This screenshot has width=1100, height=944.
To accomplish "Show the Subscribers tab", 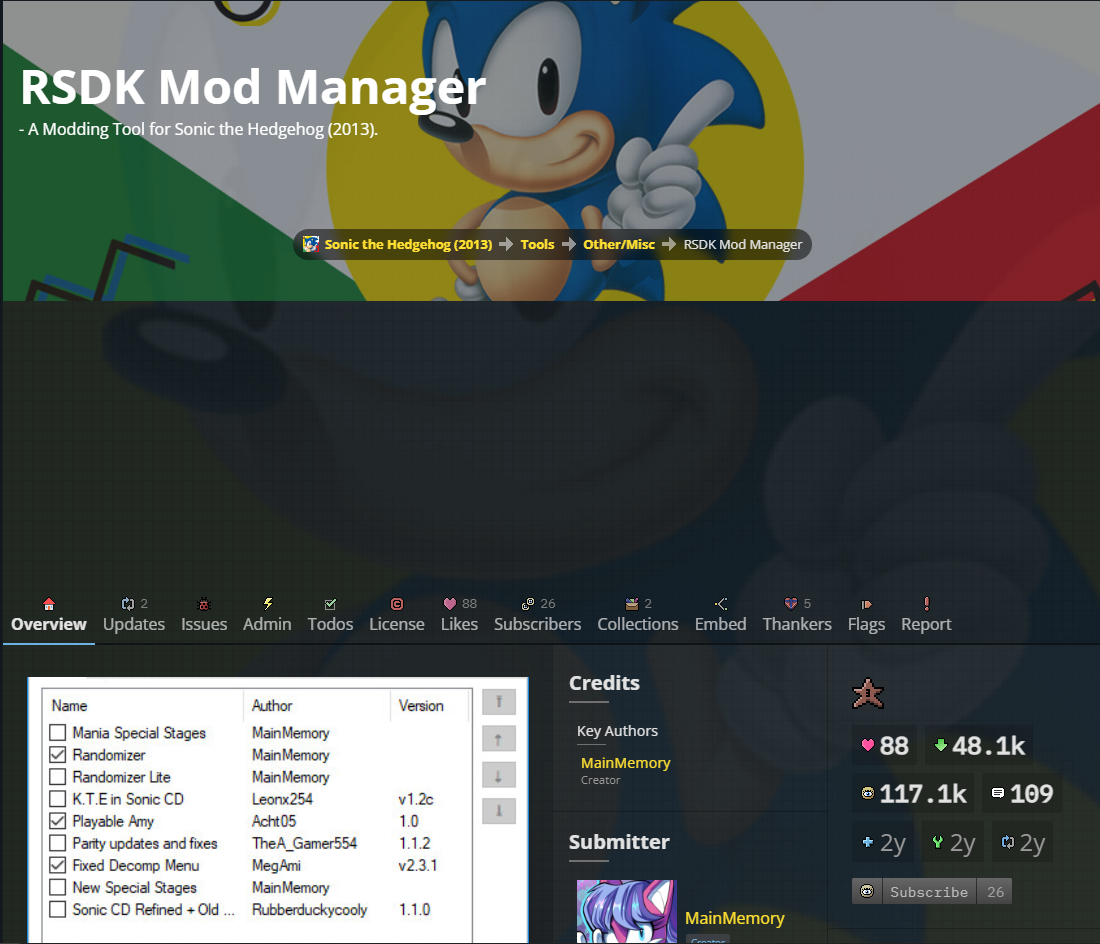I will (x=537, y=616).
